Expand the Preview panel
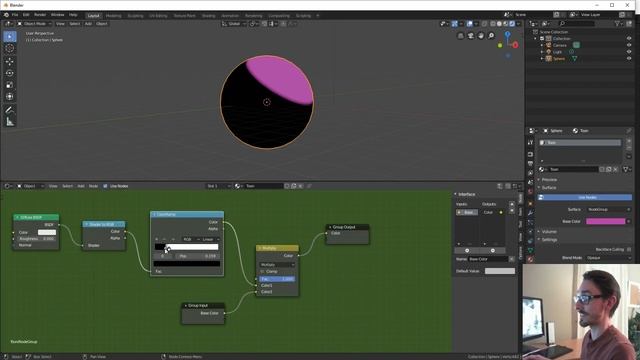Image resolution: width=640 pixels, height=360 pixels. (x=549, y=180)
